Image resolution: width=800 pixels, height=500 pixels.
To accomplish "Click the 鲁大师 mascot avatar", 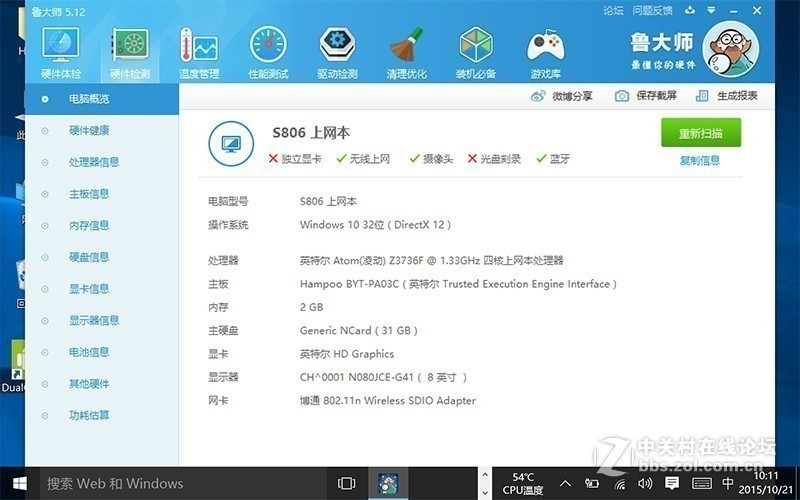I will (730, 49).
